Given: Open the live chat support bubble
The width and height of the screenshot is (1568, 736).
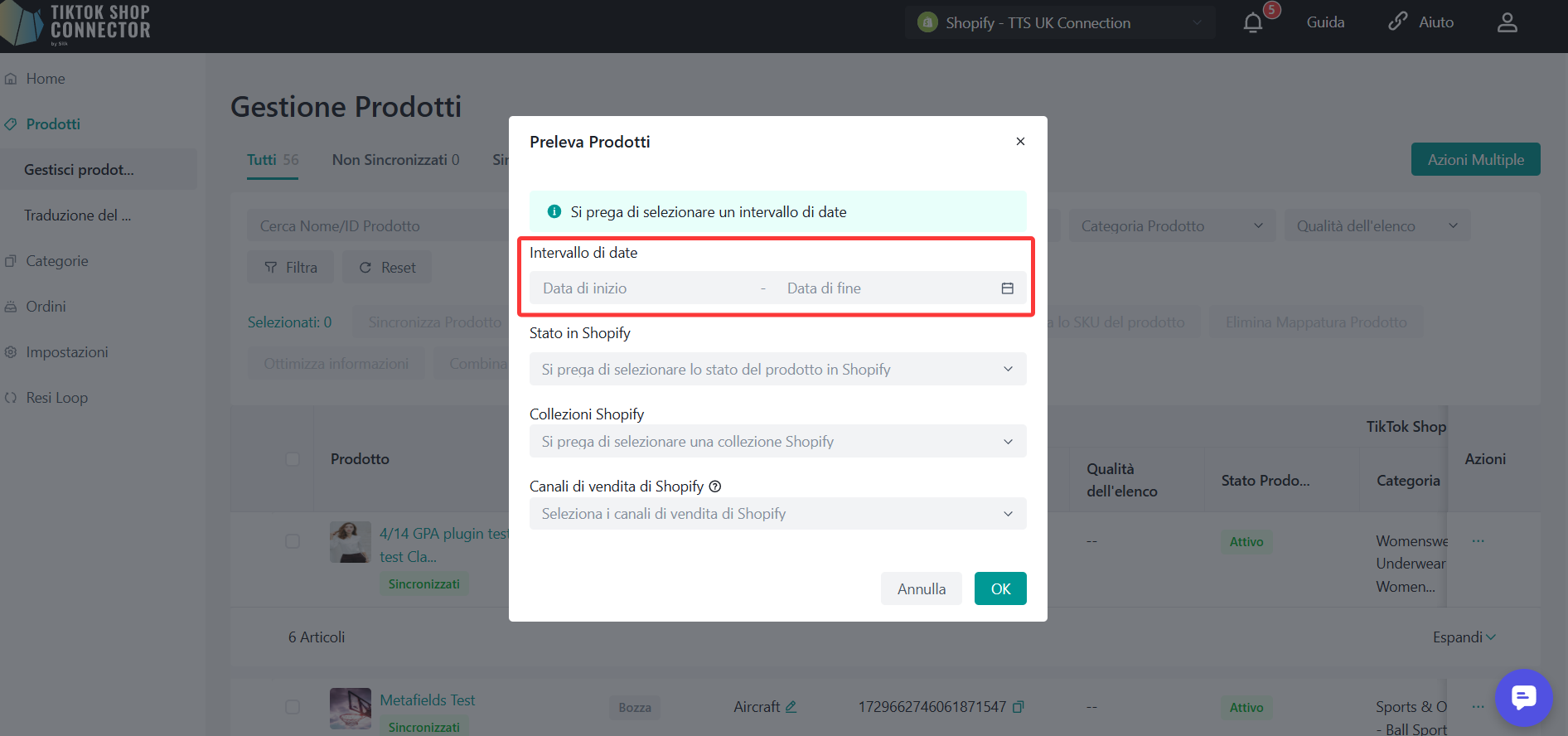Looking at the screenshot, I should point(1523,697).
